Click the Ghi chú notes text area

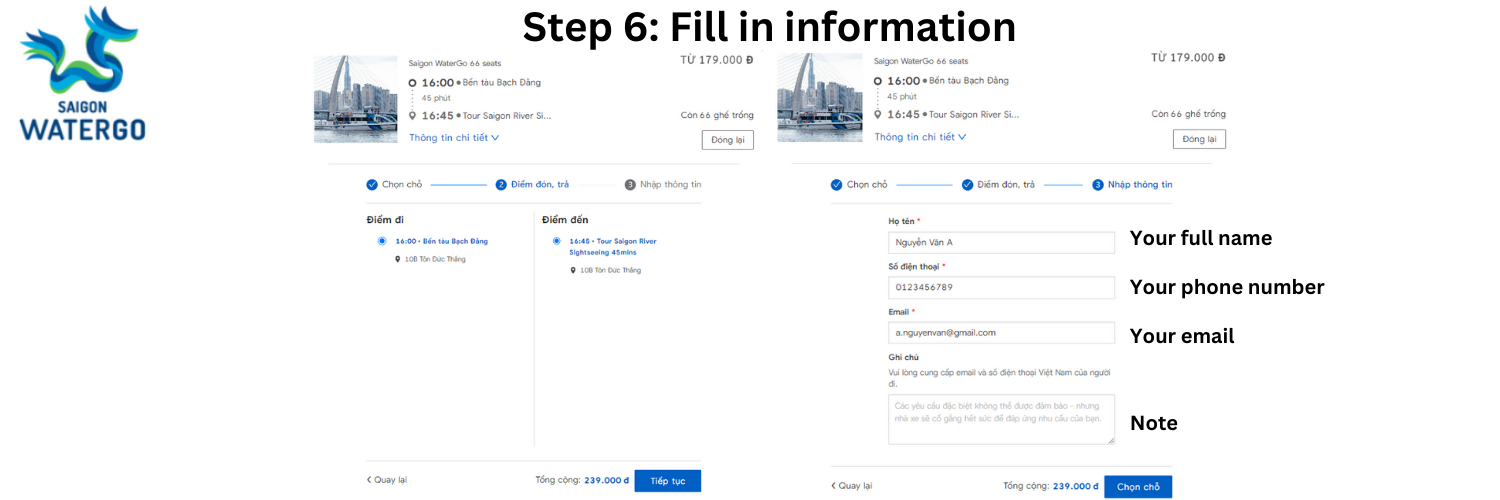point(1000,419)
